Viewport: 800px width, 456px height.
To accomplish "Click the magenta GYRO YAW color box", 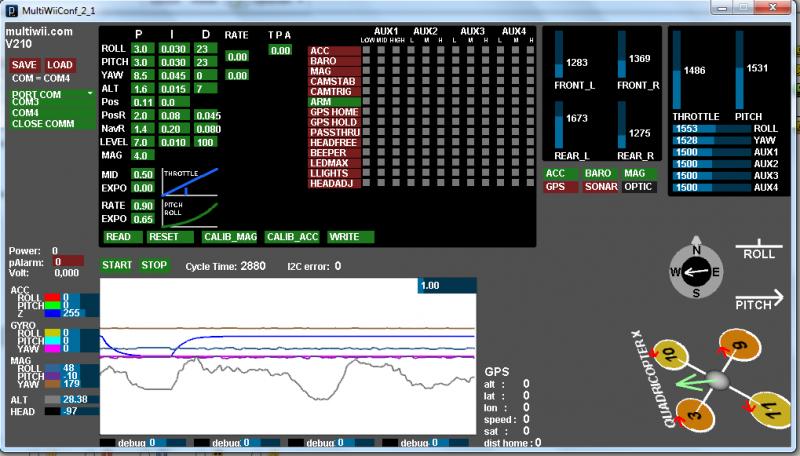I will point(52,348).
